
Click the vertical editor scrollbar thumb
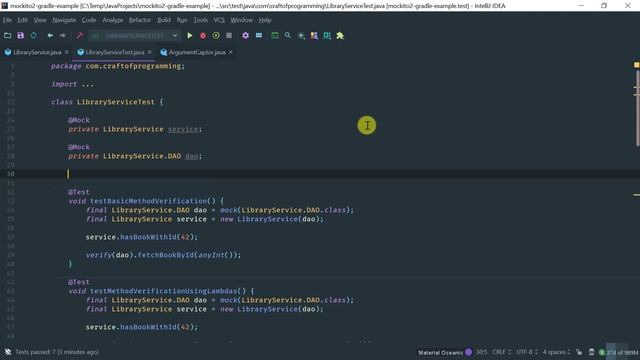(637, 108)
